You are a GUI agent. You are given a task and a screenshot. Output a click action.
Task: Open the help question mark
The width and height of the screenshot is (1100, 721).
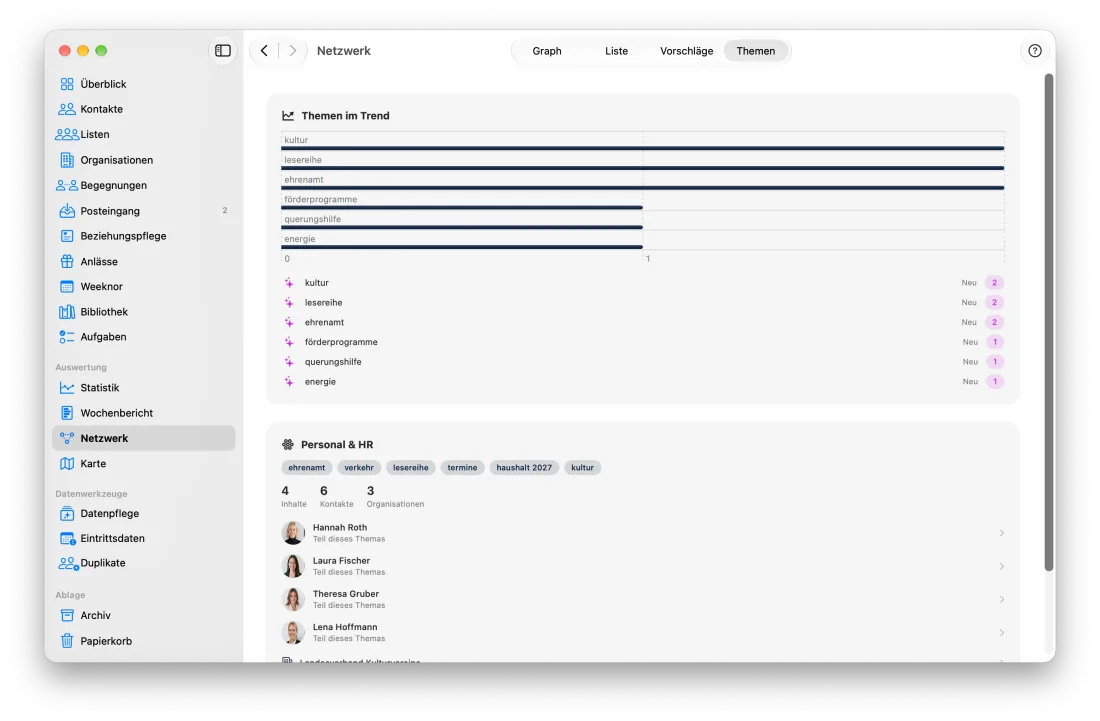tap(1035, 50)
